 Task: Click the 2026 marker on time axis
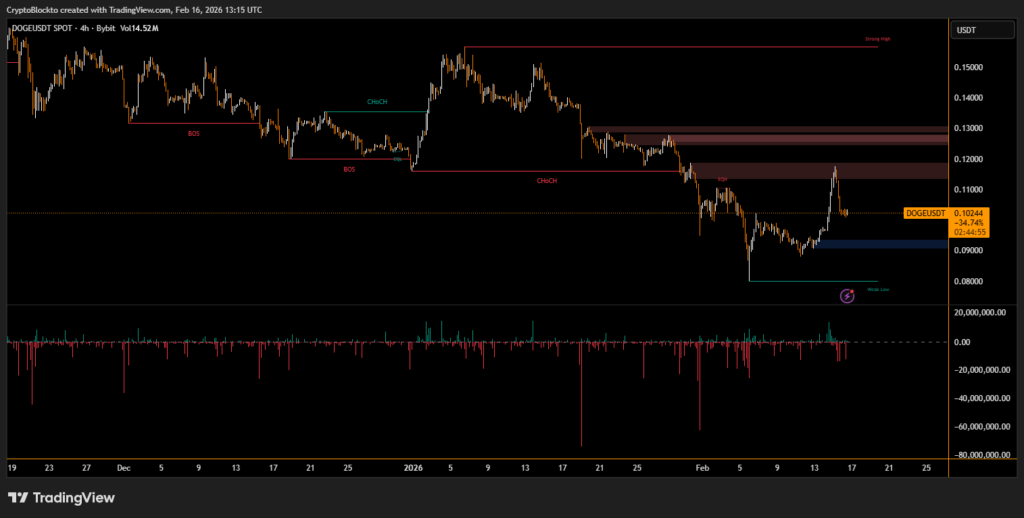(x=412, y=467)
